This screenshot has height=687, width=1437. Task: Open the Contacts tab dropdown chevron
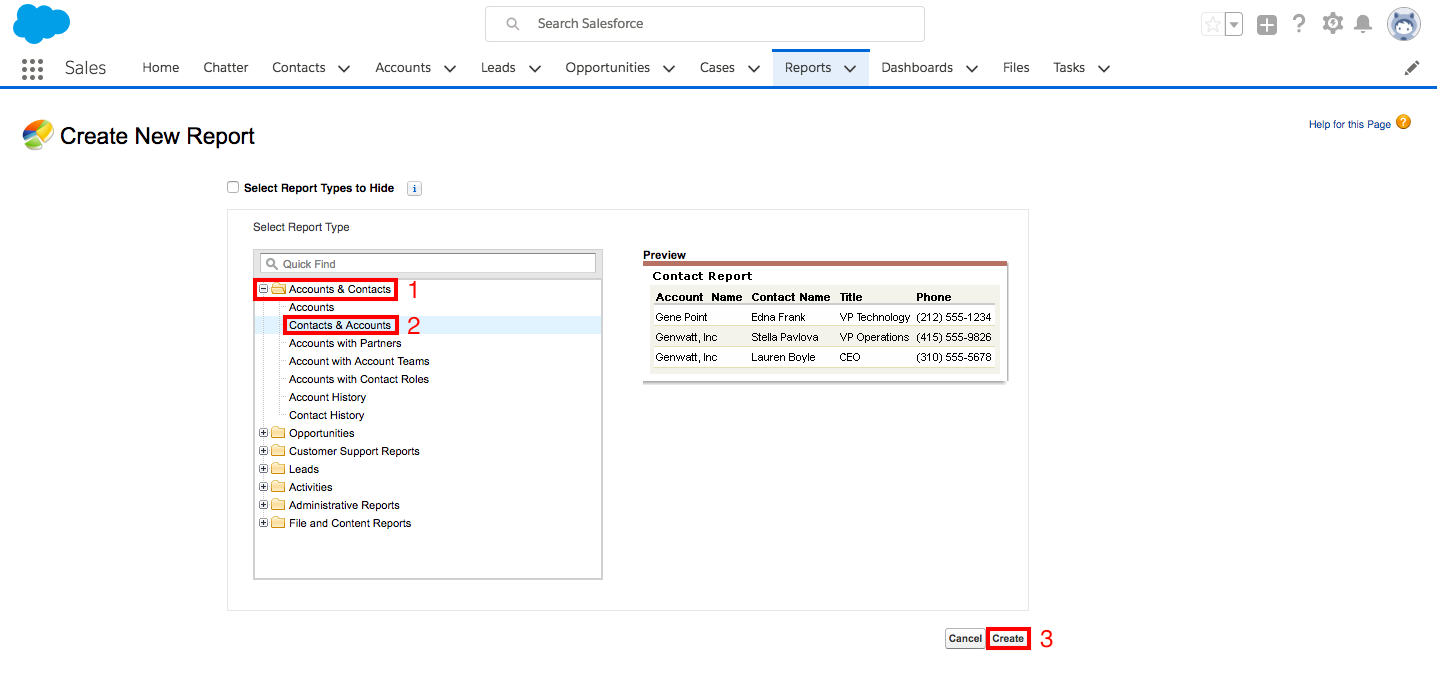click(344, 69)
